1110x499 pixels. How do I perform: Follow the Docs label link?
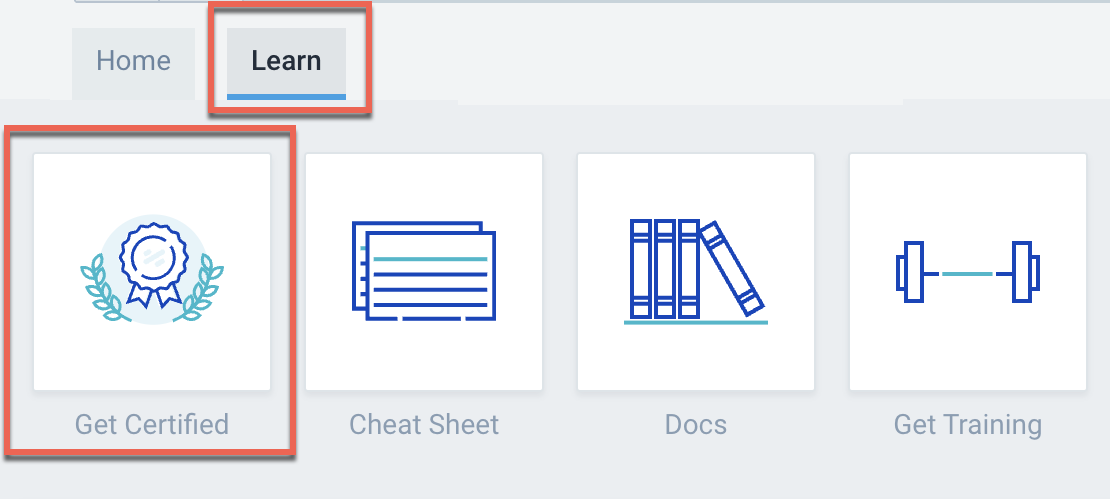[696, 424]
